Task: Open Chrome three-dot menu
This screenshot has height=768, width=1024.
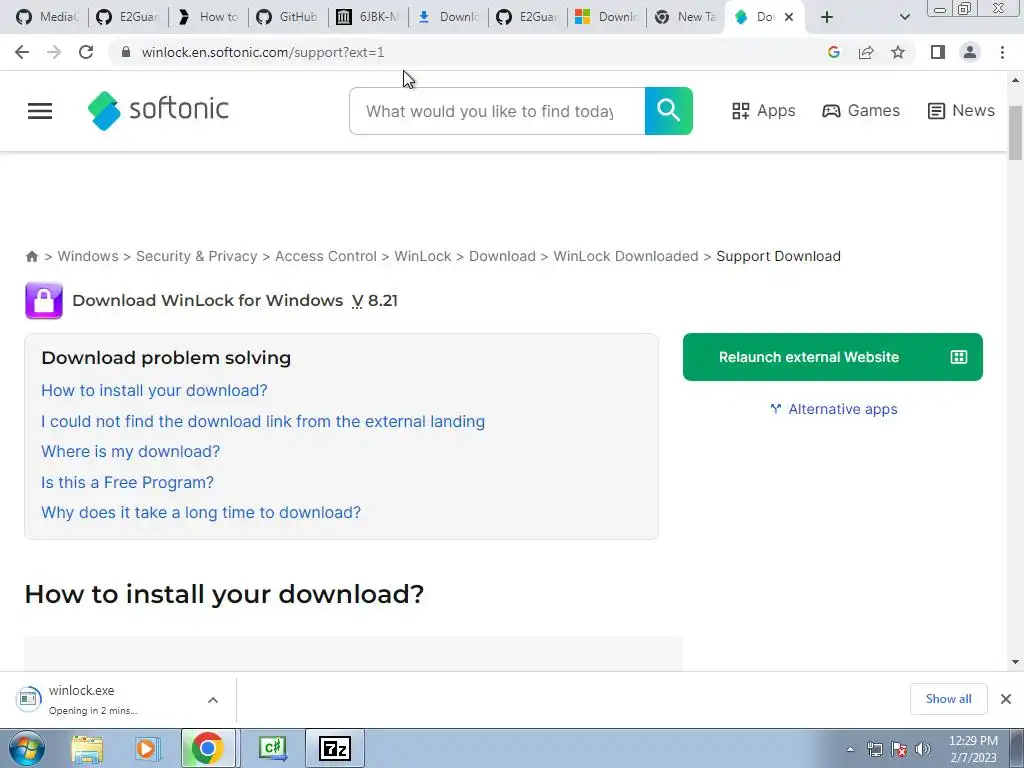Action: coord(1002,52)
